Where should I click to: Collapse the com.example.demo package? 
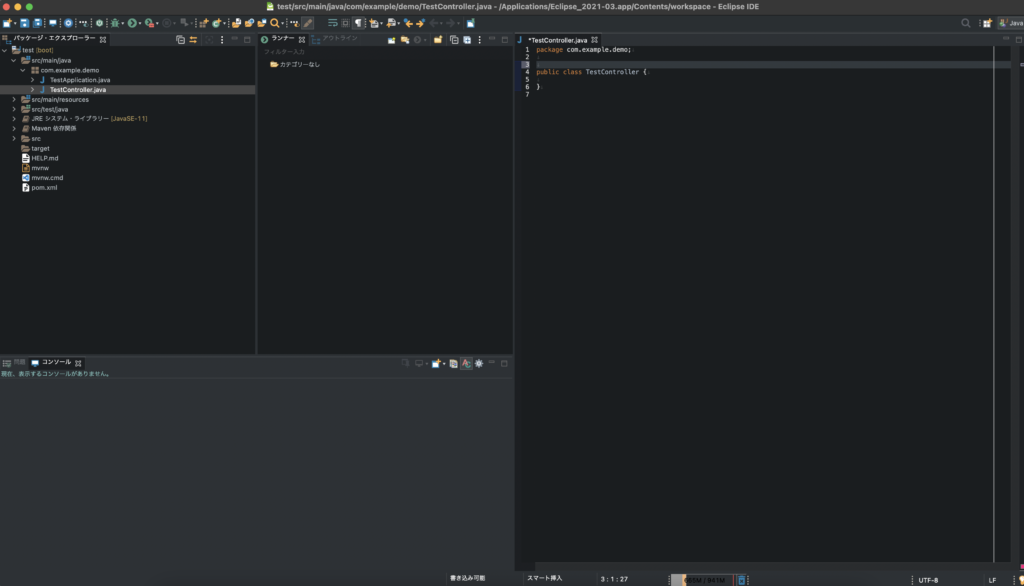coord(23,70)
